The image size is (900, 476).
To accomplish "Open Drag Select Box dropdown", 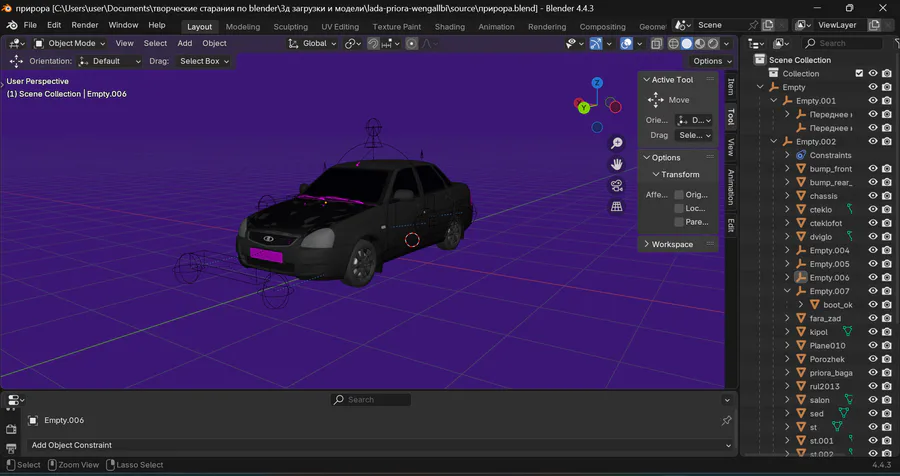I will pos(202,61).
